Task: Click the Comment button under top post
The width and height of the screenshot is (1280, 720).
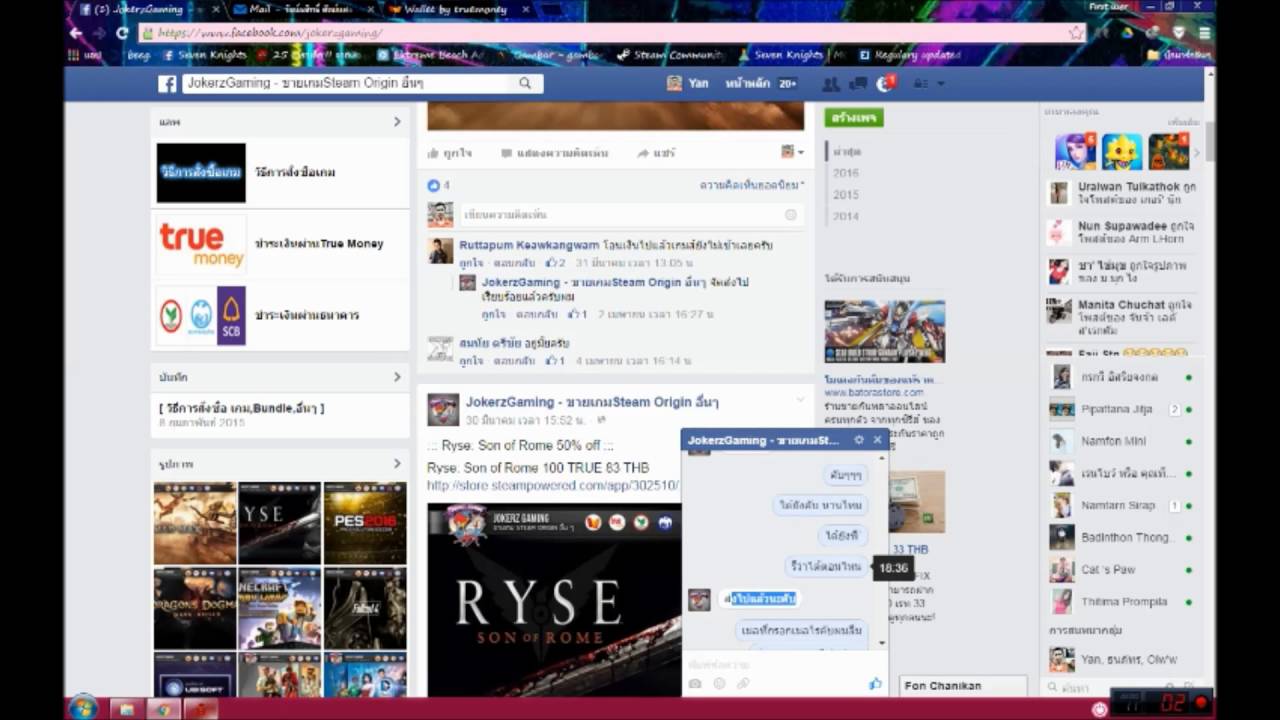Action: pyautogui.click(x=555, y=153)
